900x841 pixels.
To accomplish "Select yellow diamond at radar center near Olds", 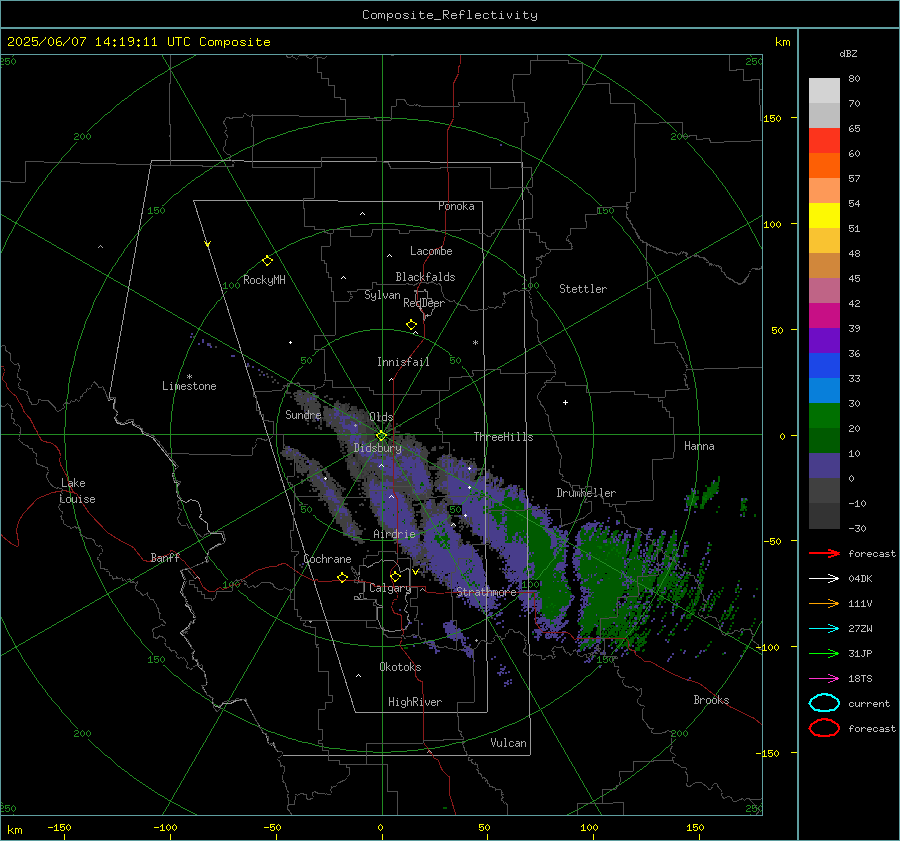I will click(x=381, y=436).
